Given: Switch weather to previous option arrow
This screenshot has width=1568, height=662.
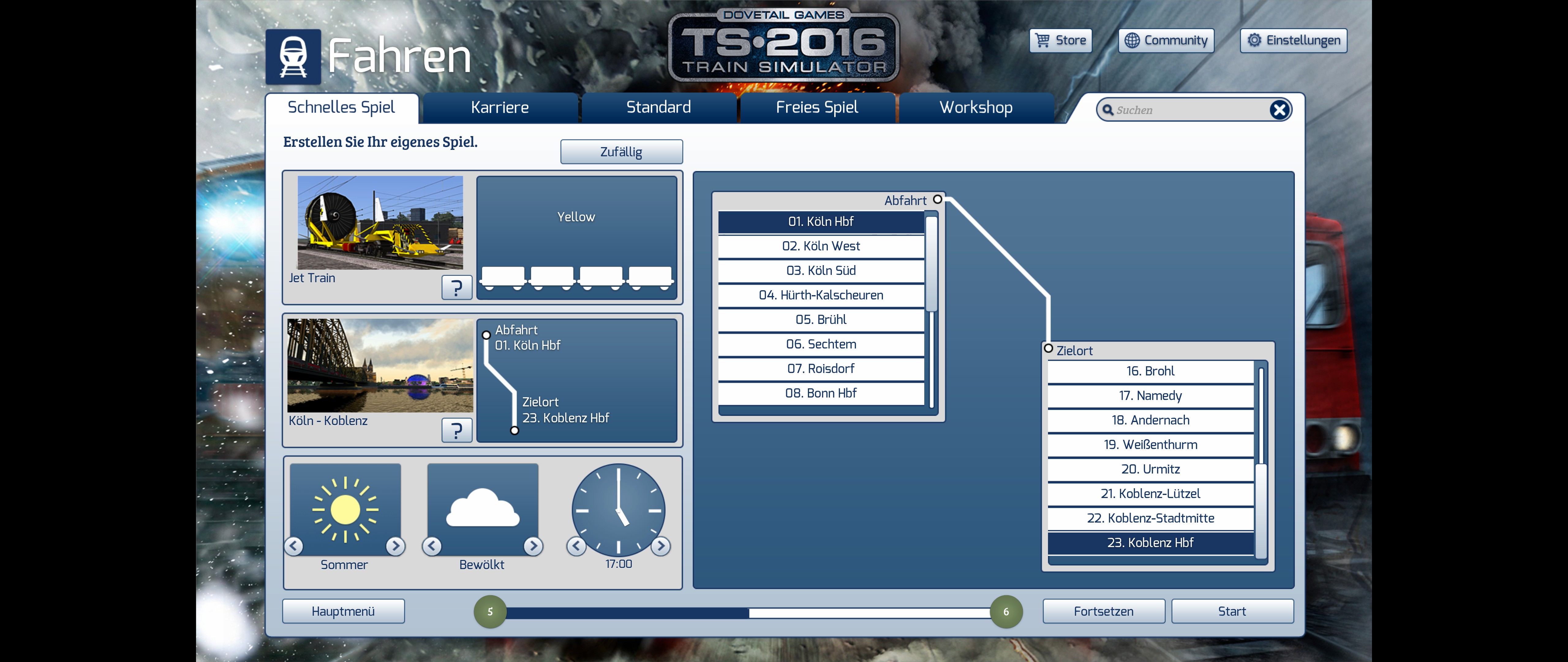Looking at the screenshot, I should [432, 546].
